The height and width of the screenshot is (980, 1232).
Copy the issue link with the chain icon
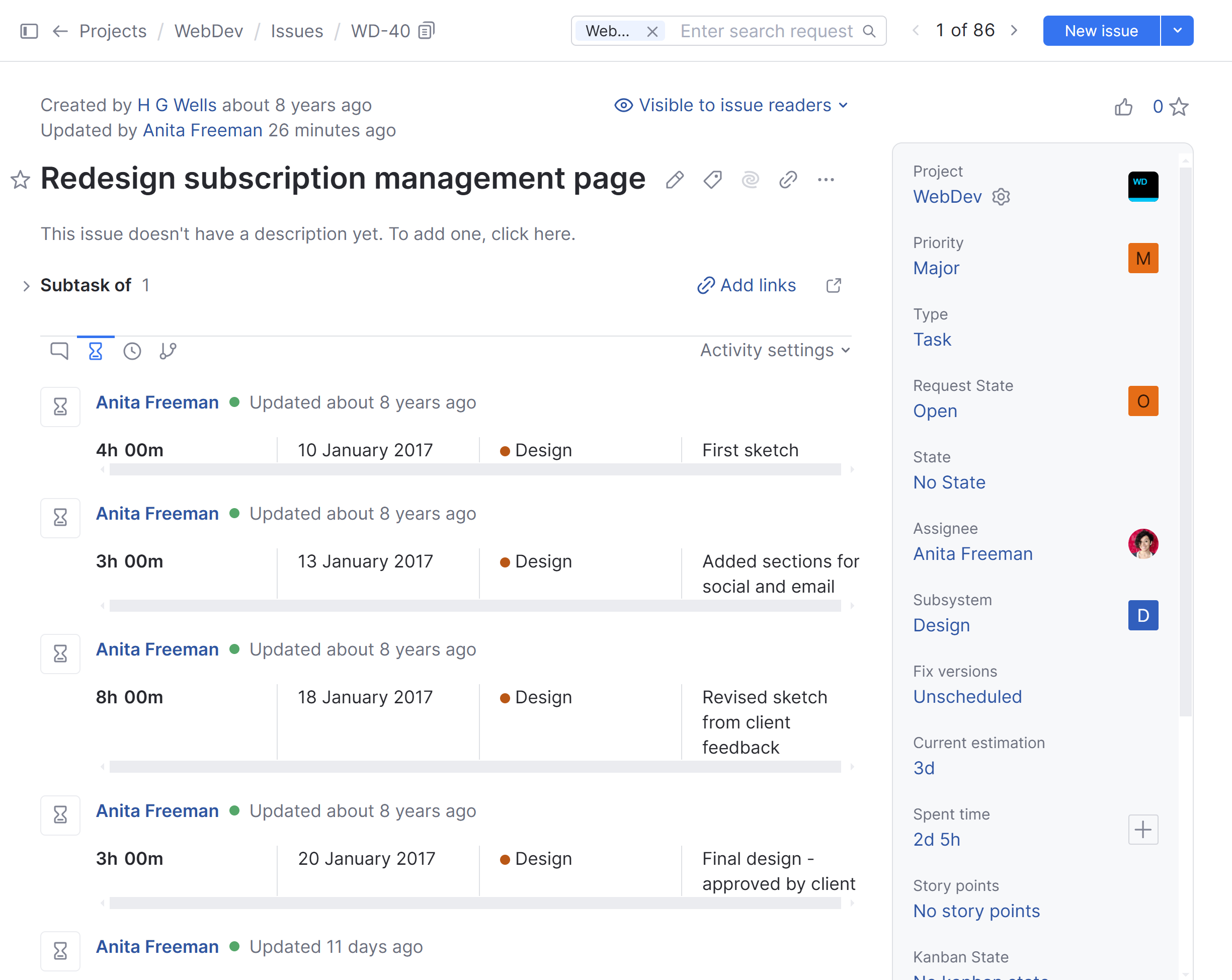click(x=787, y=180)
